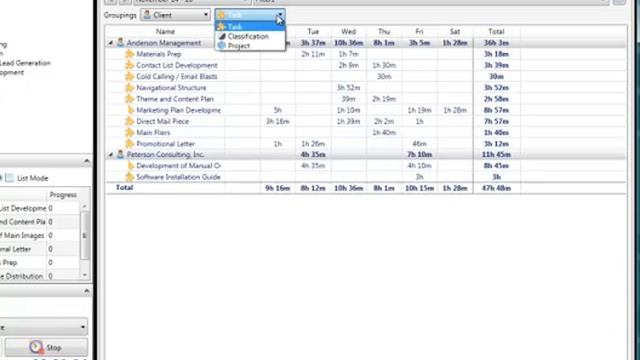The image size is (640, 360).
Task: Select Promotional Letter row name
Action: click(165, 144)
